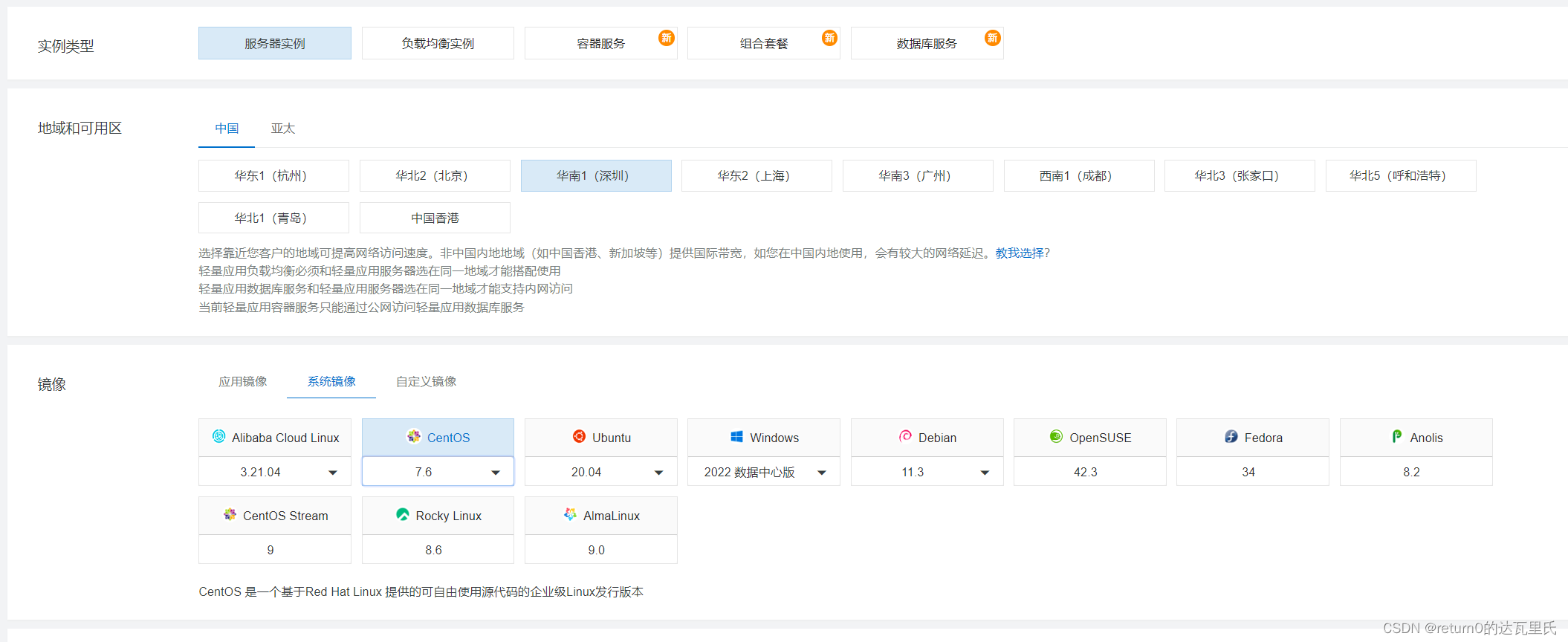
Task: Choose region 华北5（呼和浩特）
Action: coord(1401,175)
